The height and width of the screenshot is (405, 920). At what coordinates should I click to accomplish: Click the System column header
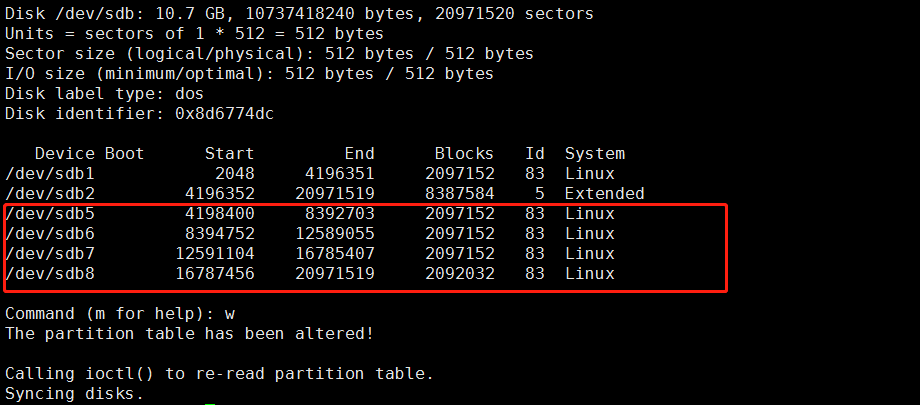coord(595,154)
